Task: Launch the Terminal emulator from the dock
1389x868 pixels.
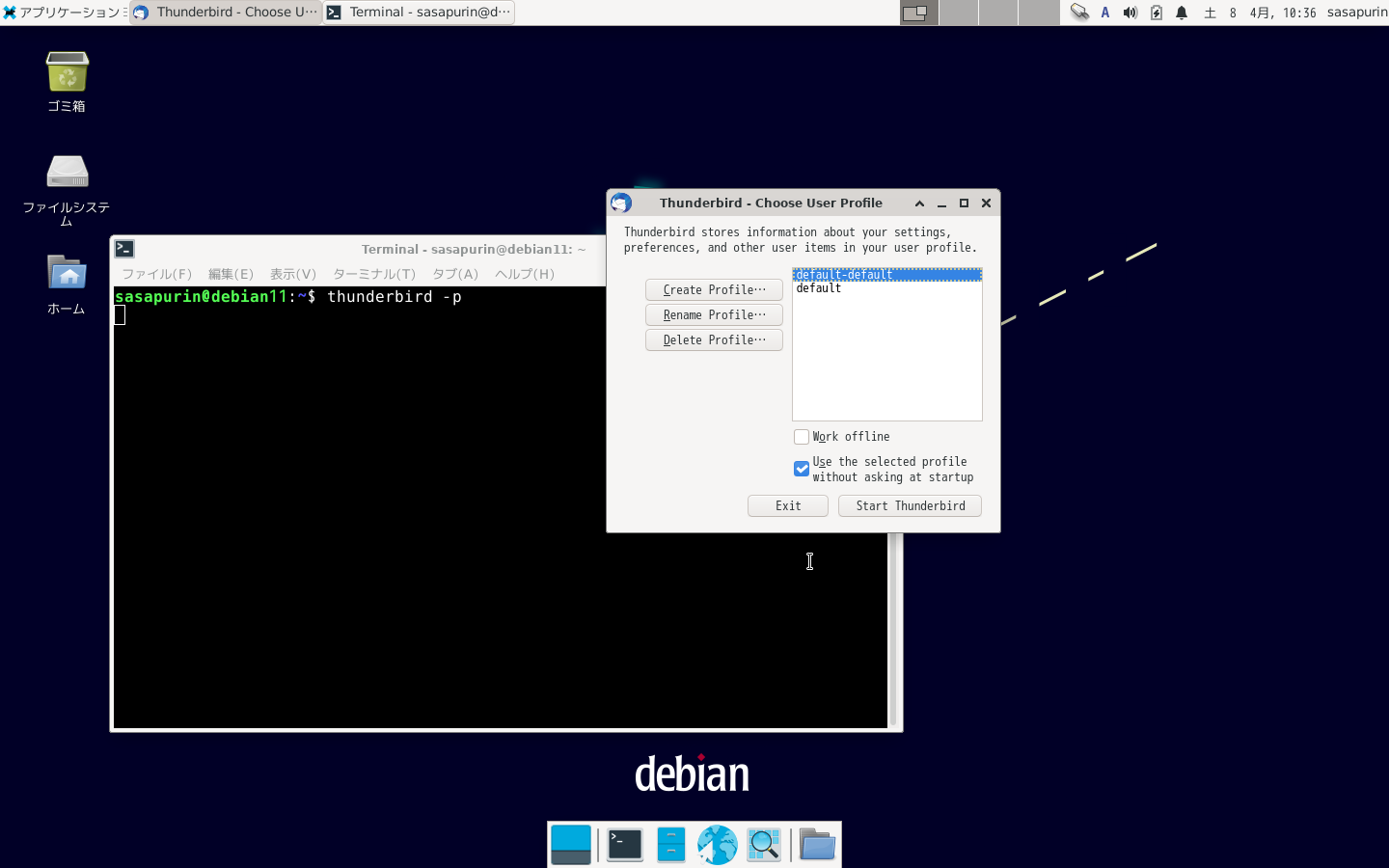Action: [625, 845]
